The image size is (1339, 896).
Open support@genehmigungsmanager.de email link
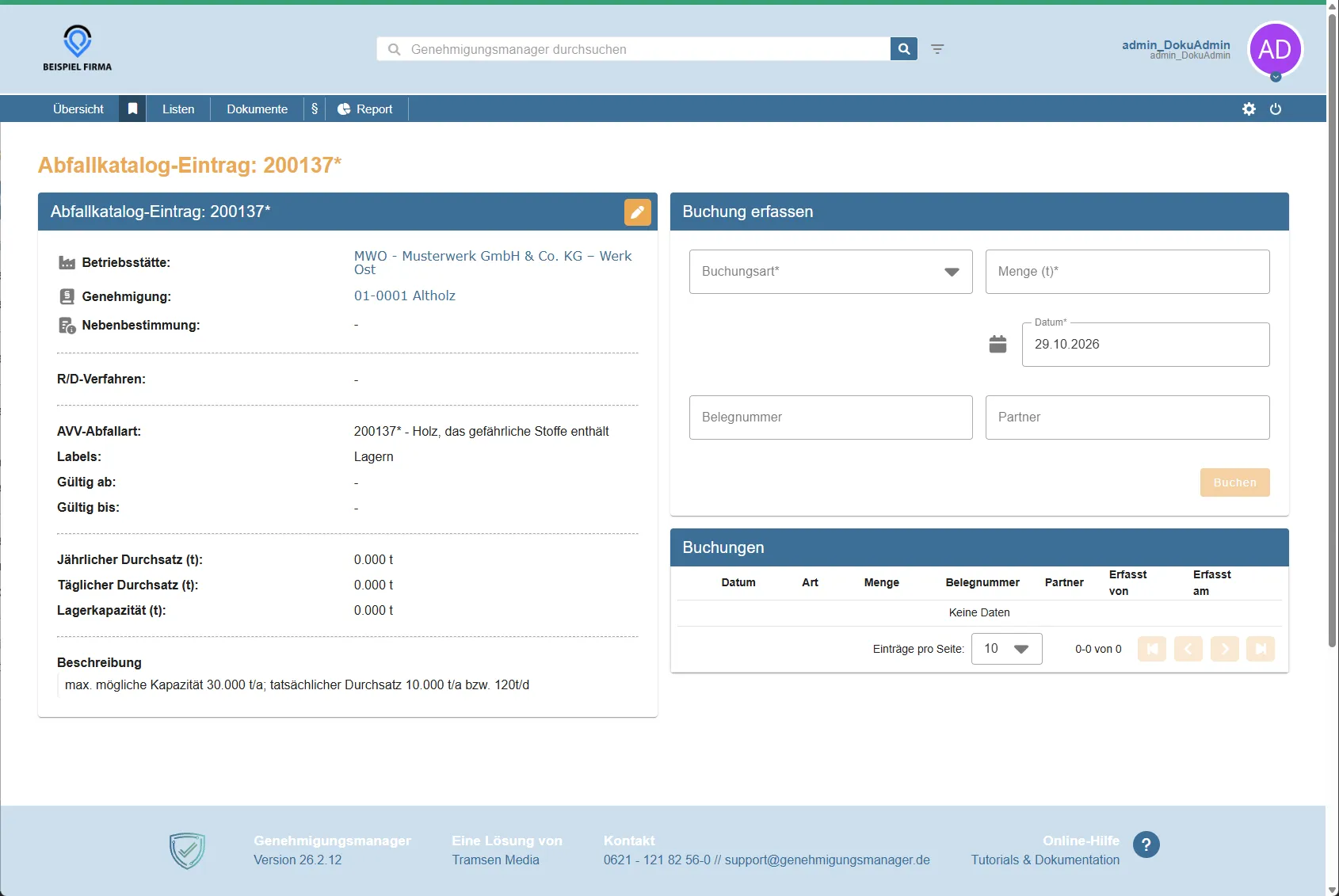[x=827, y=860]
